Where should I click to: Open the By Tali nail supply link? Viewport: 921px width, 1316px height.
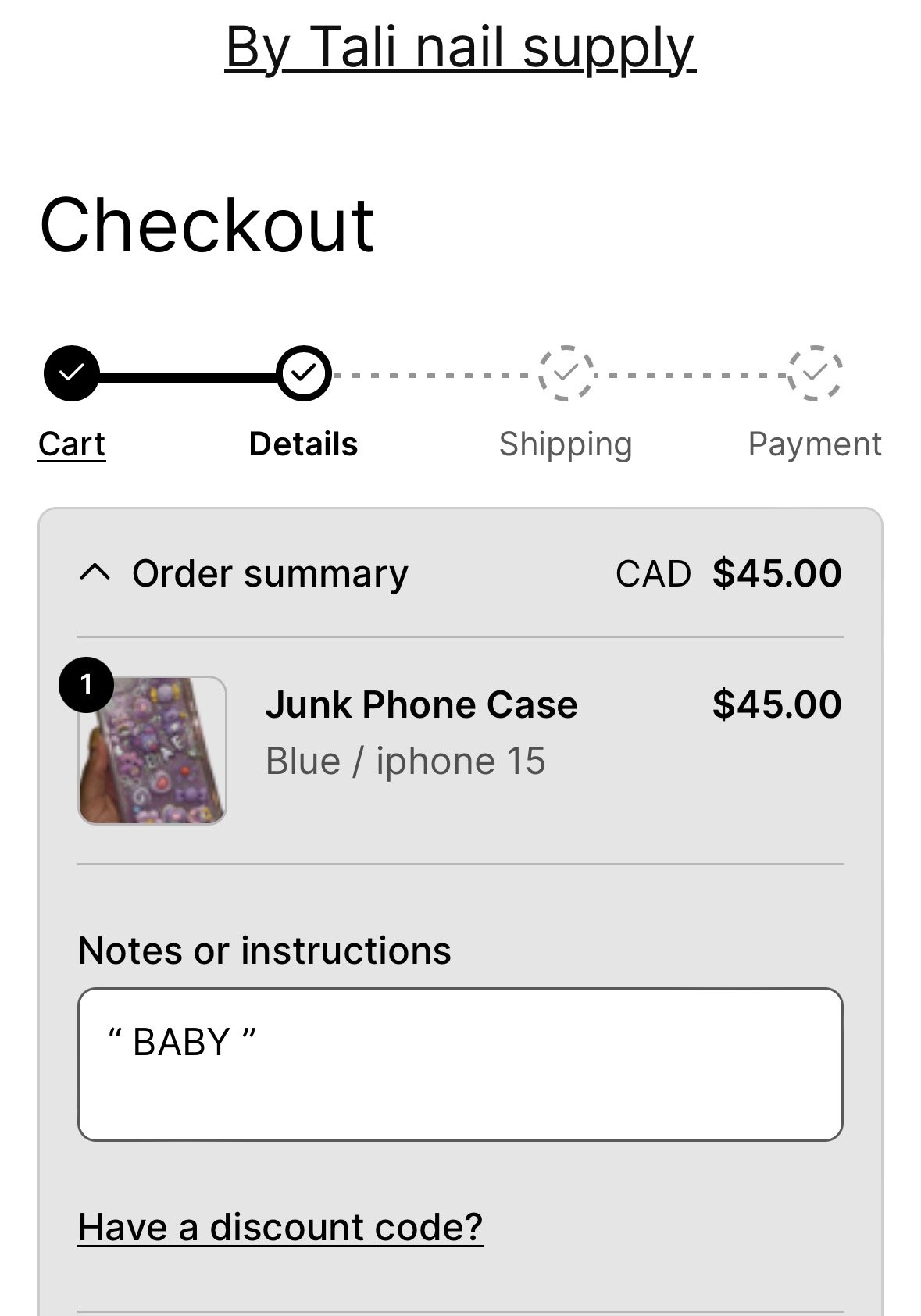(460, 48)
